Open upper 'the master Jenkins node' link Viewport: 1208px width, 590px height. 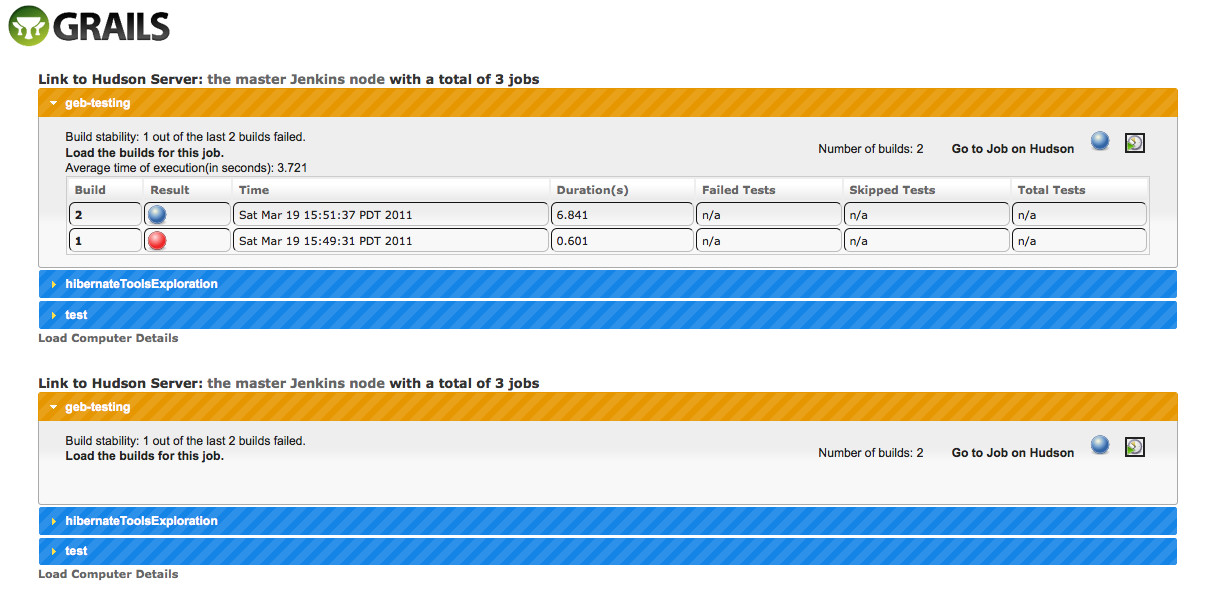coord(296,79)
